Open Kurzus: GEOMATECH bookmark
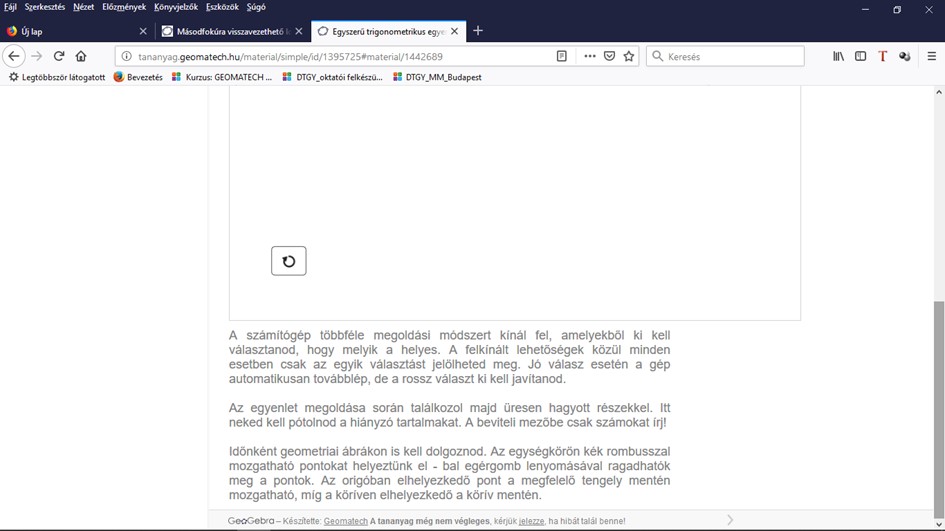The image size is (945, 531). (222, 77)
